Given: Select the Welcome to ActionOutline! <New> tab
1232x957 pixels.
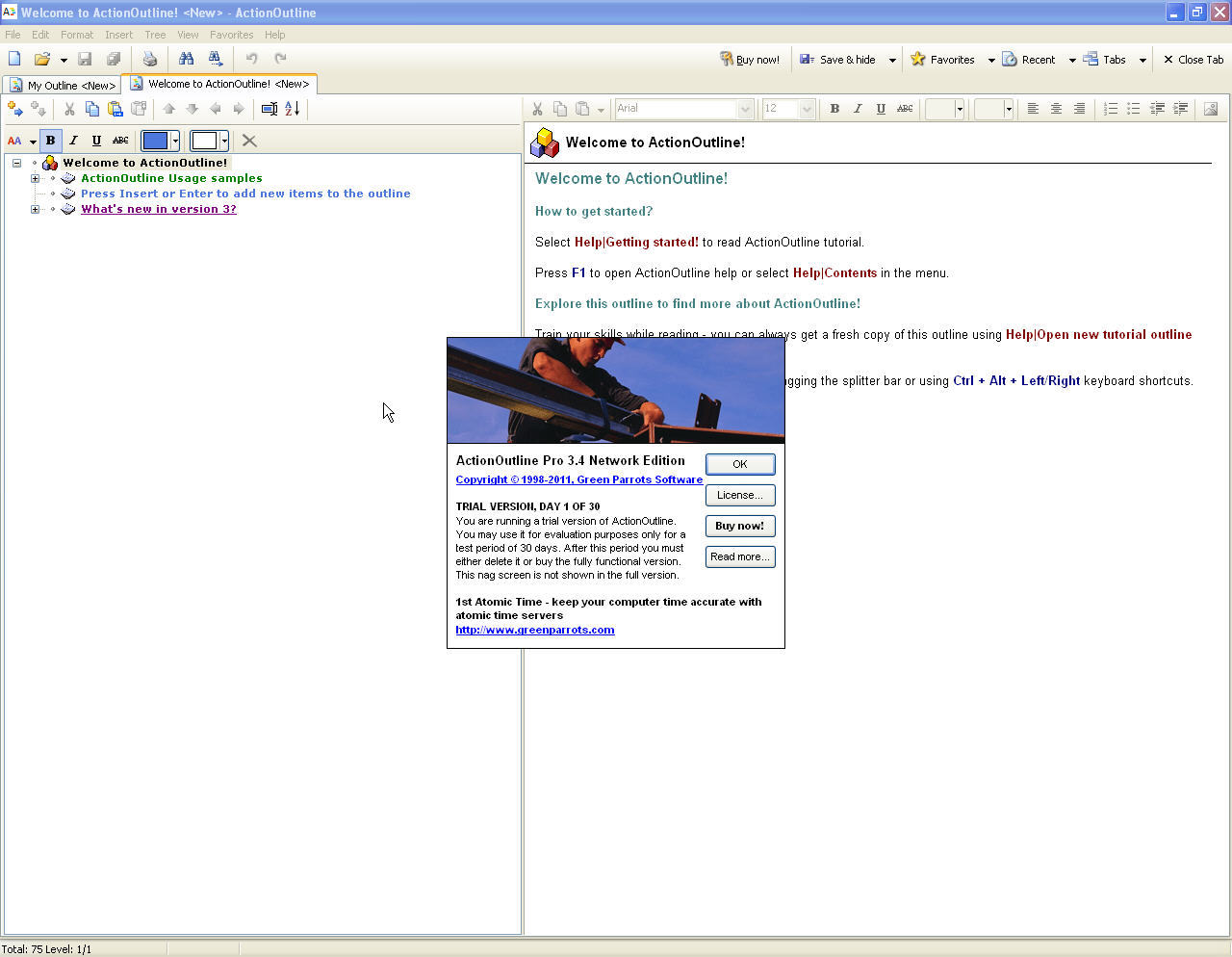Looking at the screenshot, I should click(219, 84).
